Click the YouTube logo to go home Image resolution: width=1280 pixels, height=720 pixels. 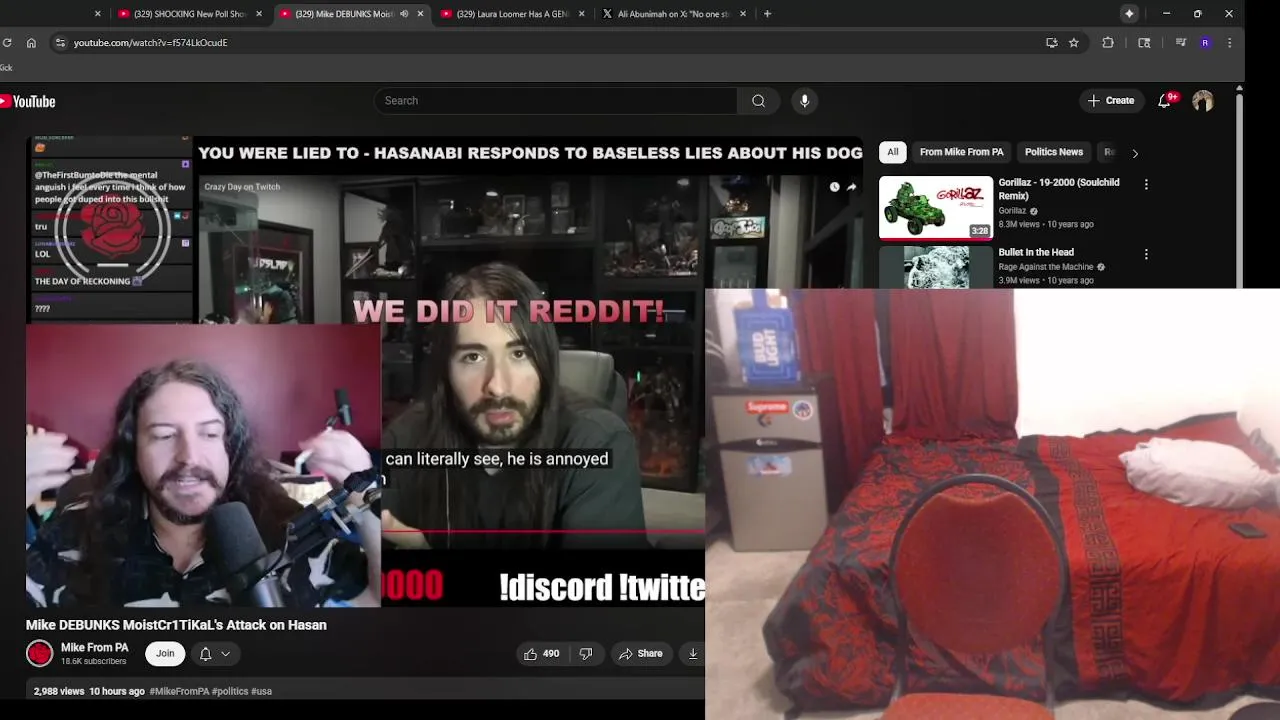pyautogui.click(x=28, y=101)
